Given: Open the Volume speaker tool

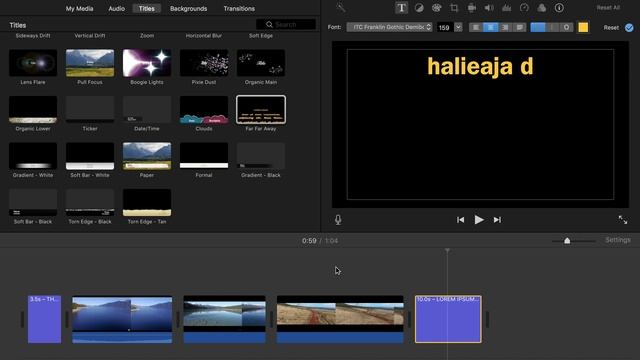Looking at the screenshot, I should (x=489, y=8).
